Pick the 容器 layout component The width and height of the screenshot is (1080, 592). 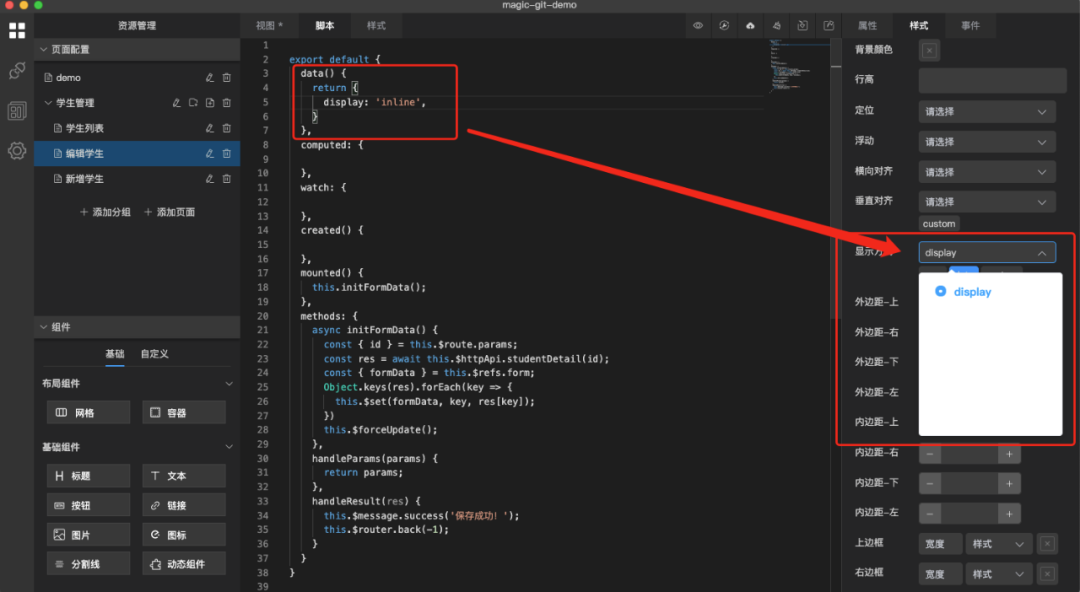pyautogui.click(x=184, y=413)
